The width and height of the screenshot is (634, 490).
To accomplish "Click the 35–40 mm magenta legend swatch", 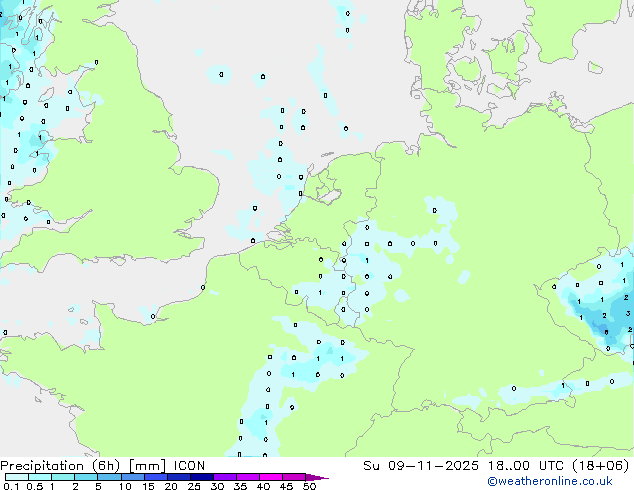I will [248, 477].
